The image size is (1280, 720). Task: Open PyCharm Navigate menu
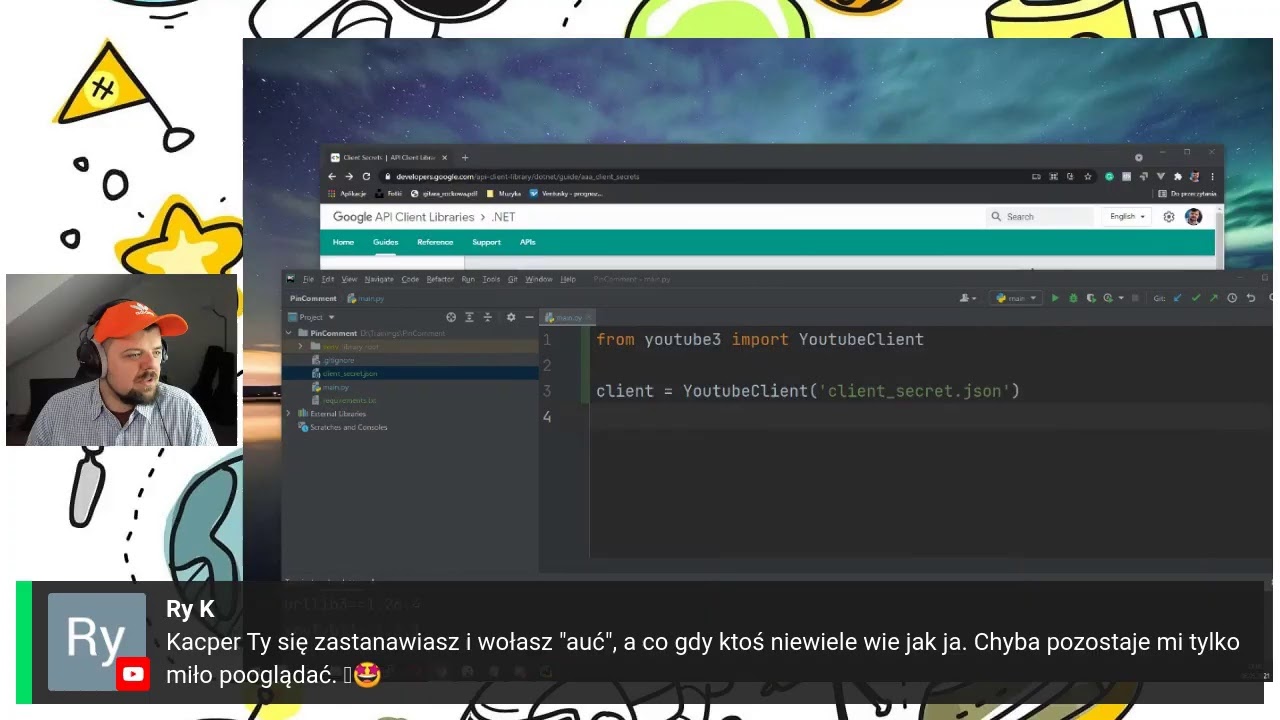pos(379,279)
